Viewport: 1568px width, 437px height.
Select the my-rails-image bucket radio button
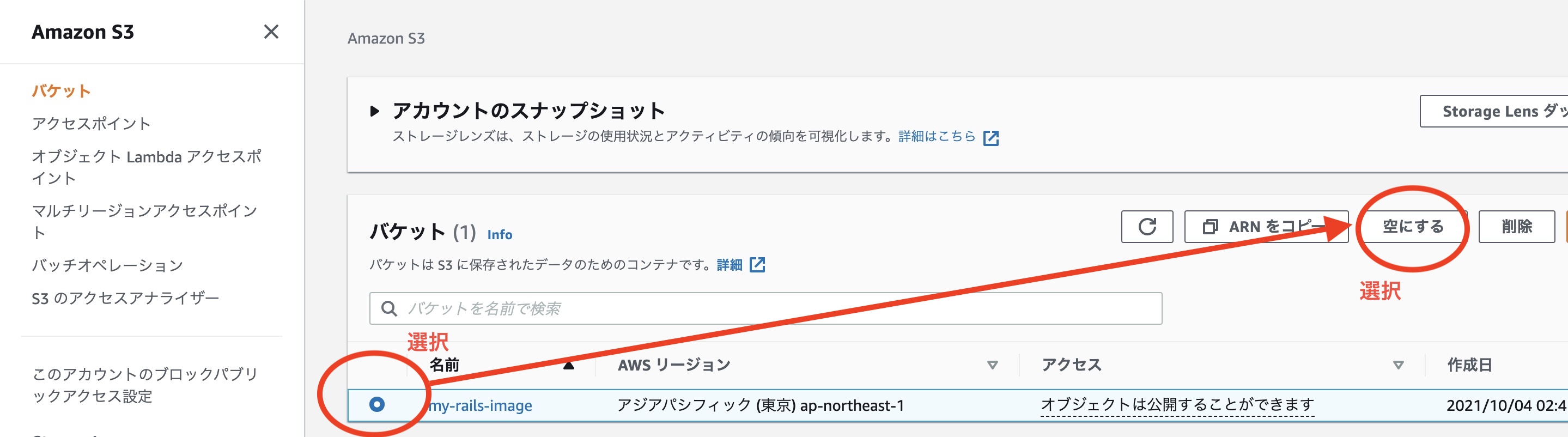pyautogui.click(x=377, y=404)
